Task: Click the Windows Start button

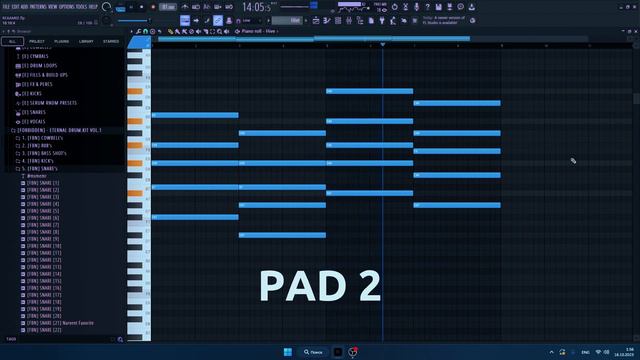Action: (288, 352)
